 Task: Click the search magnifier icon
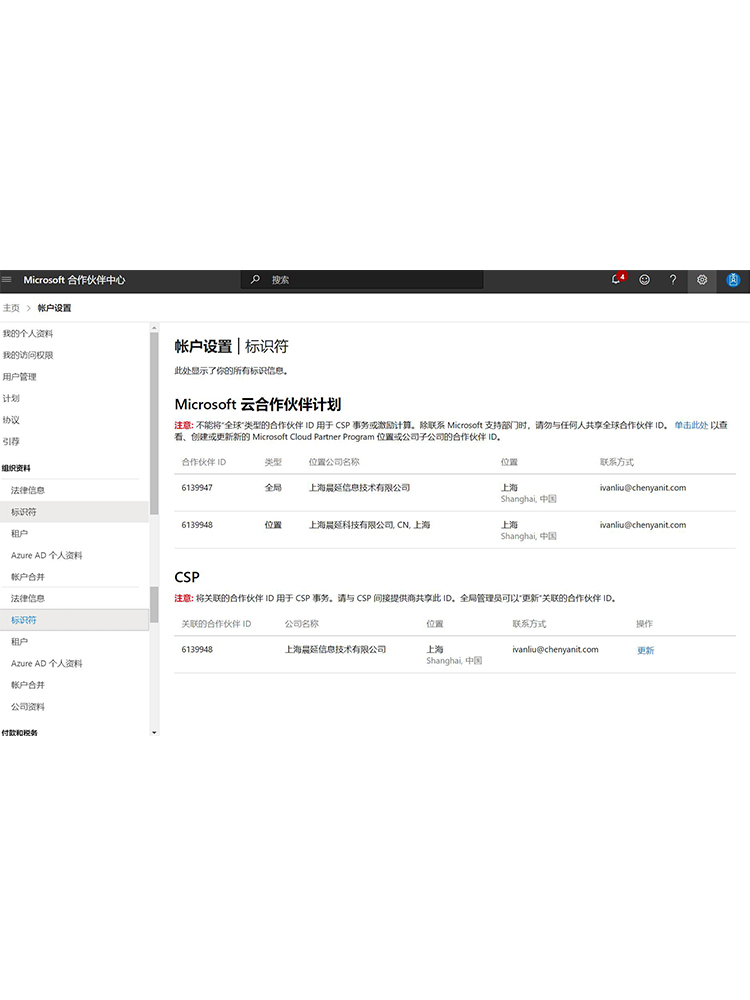[255, 279]
